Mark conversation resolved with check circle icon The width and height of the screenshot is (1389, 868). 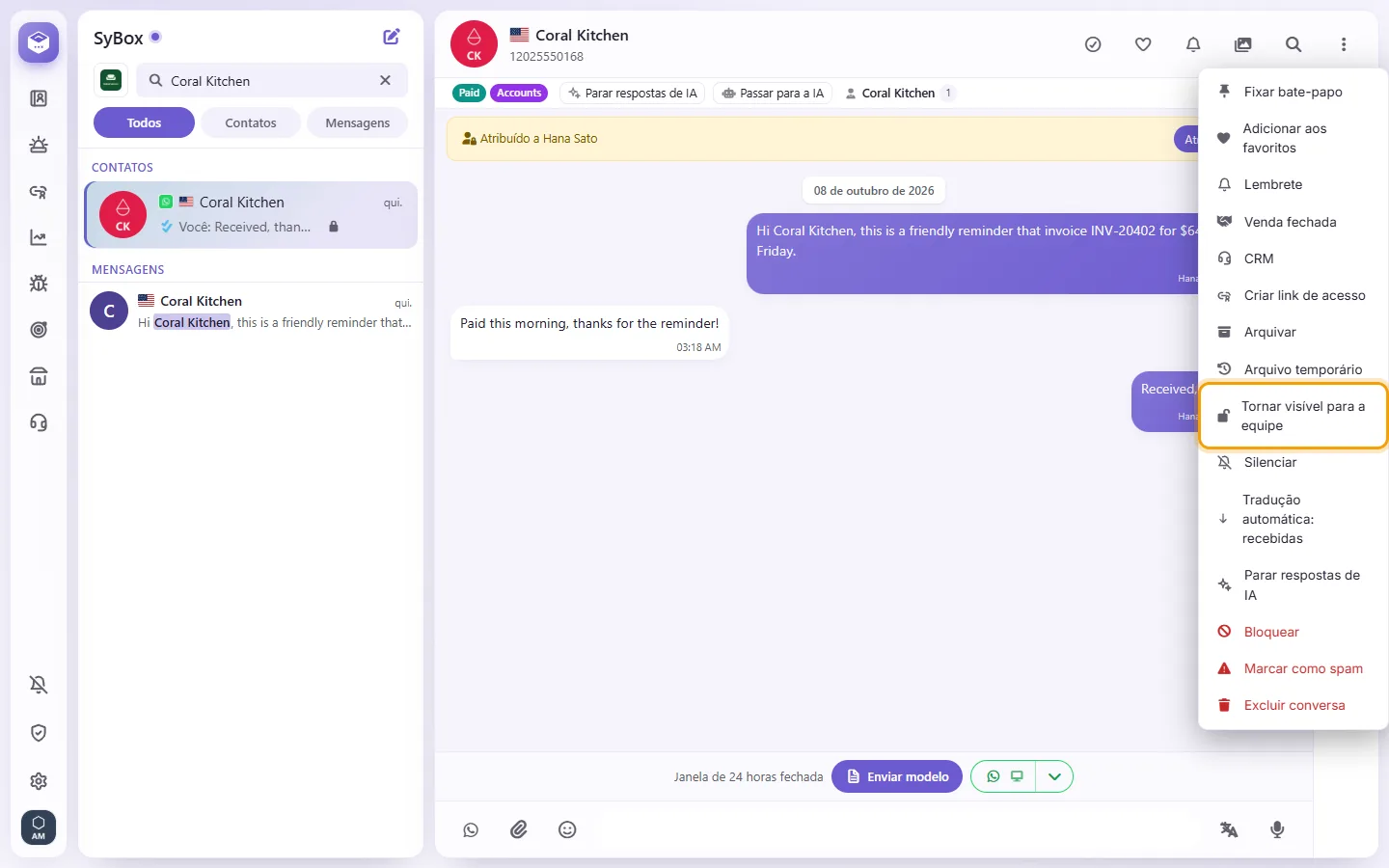[1093, 44]
